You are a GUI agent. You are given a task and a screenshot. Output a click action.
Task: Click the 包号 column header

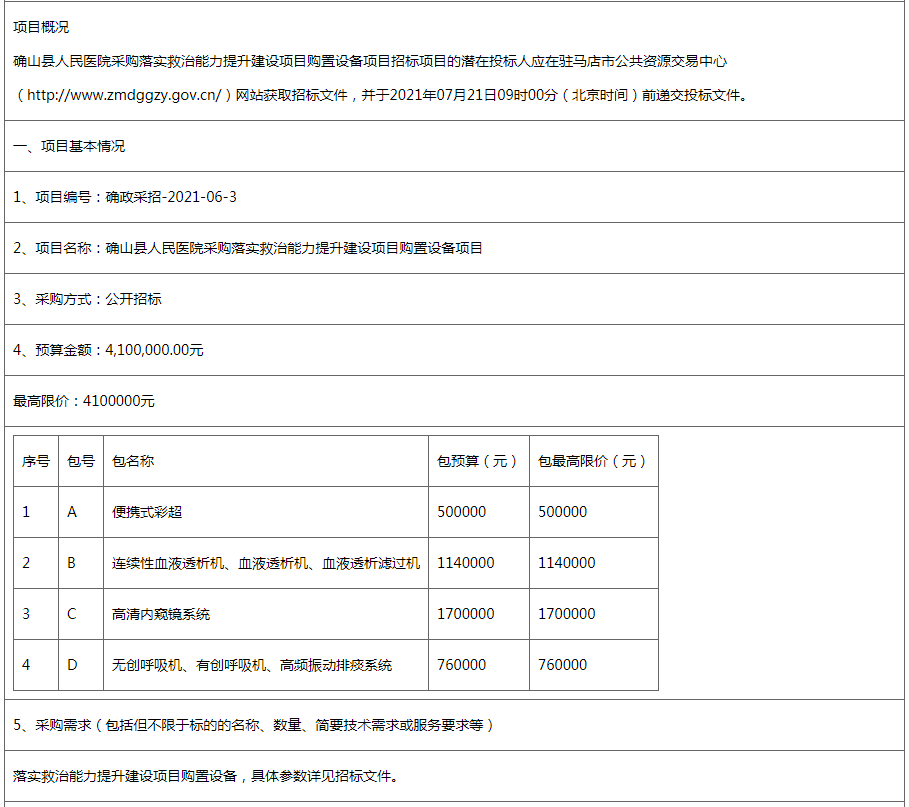[x=81, y=461]
